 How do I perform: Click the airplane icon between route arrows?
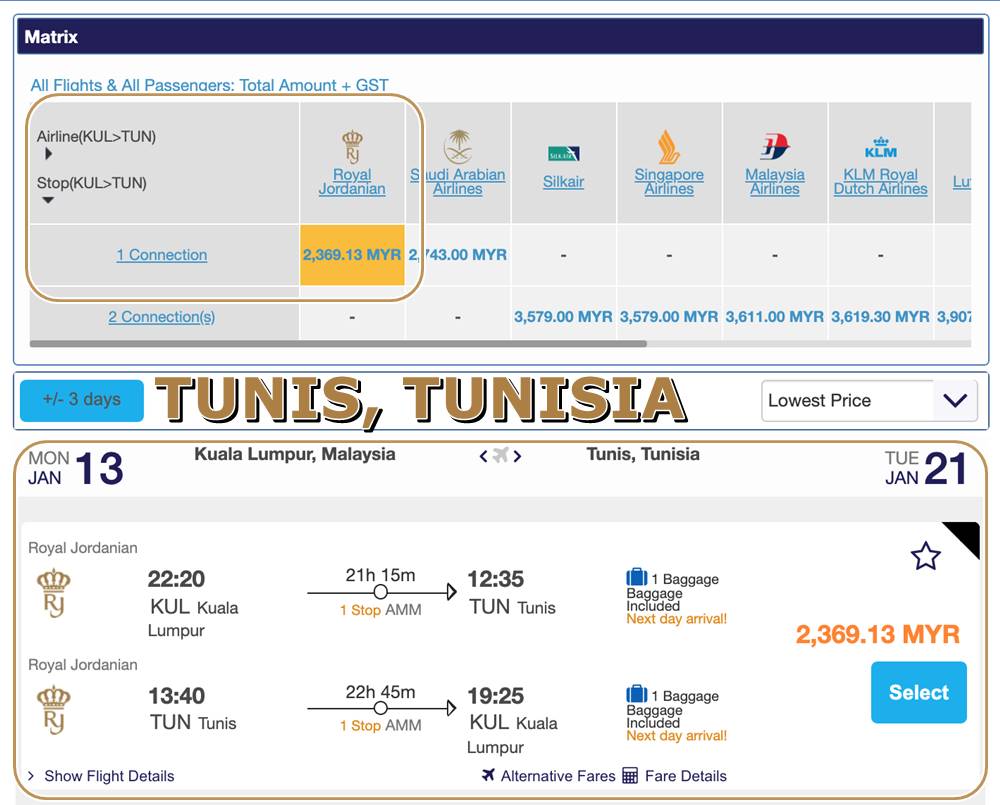click(x=501, y=455)
